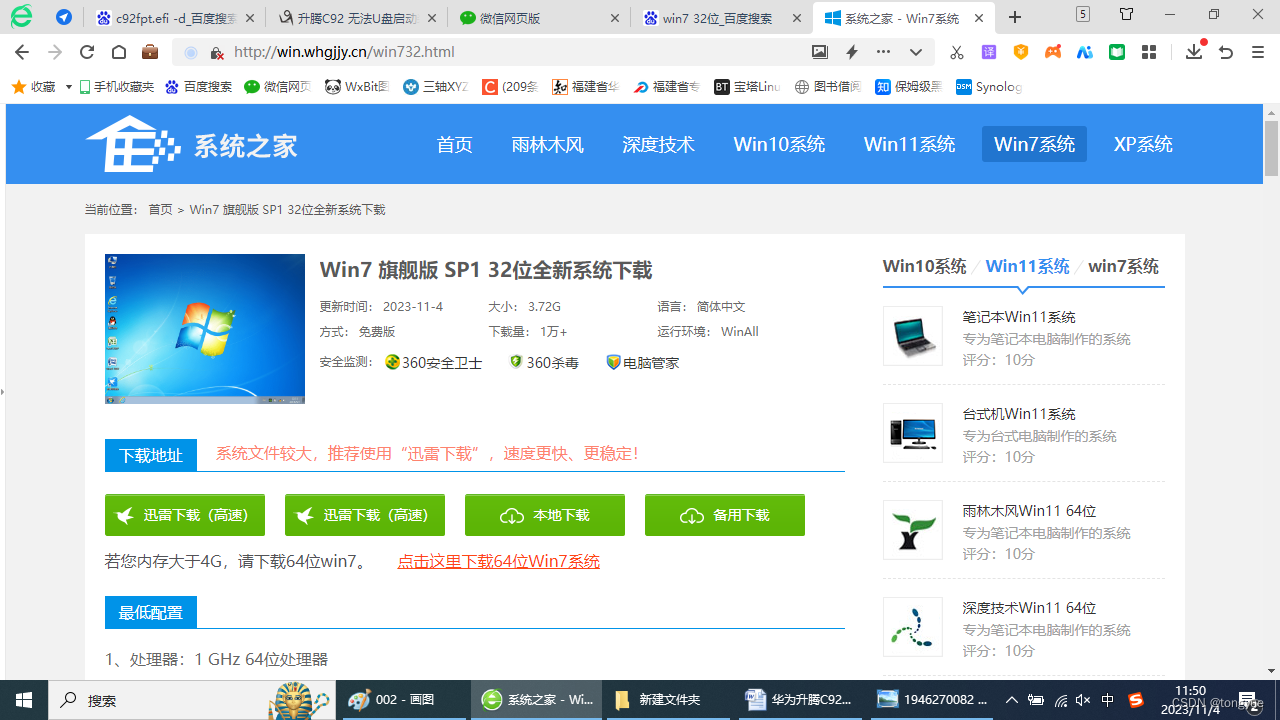
Task: Open the Win11系统 navigation item
Action: tap(909, 144)
